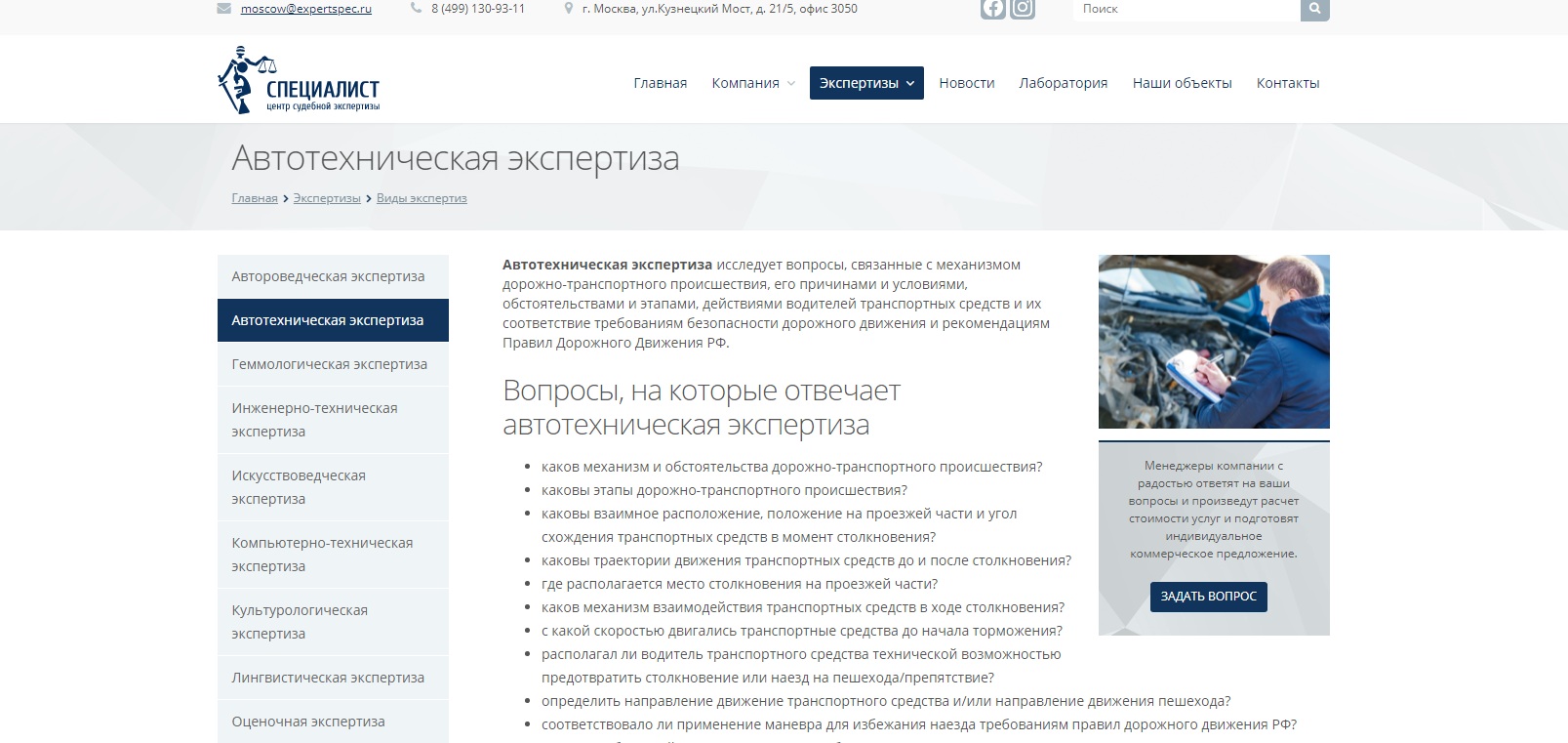Open the Facebook social icon
The image size is (1568, 743).
click(992, 9)
